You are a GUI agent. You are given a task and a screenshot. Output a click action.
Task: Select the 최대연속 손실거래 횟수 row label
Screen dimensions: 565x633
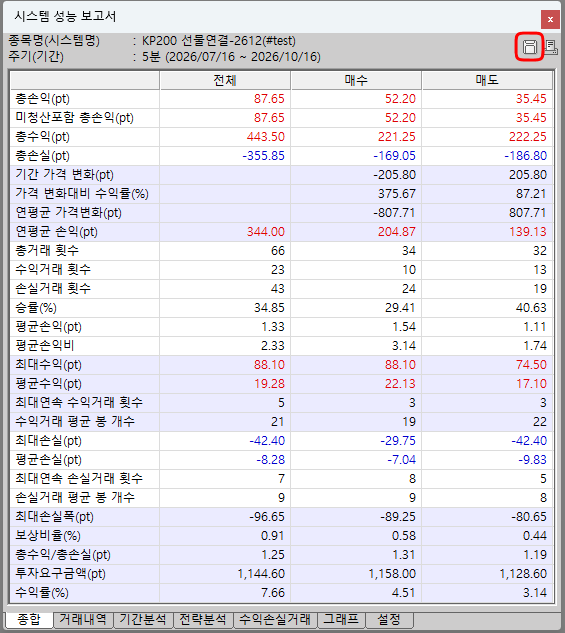tap(79, 478)
